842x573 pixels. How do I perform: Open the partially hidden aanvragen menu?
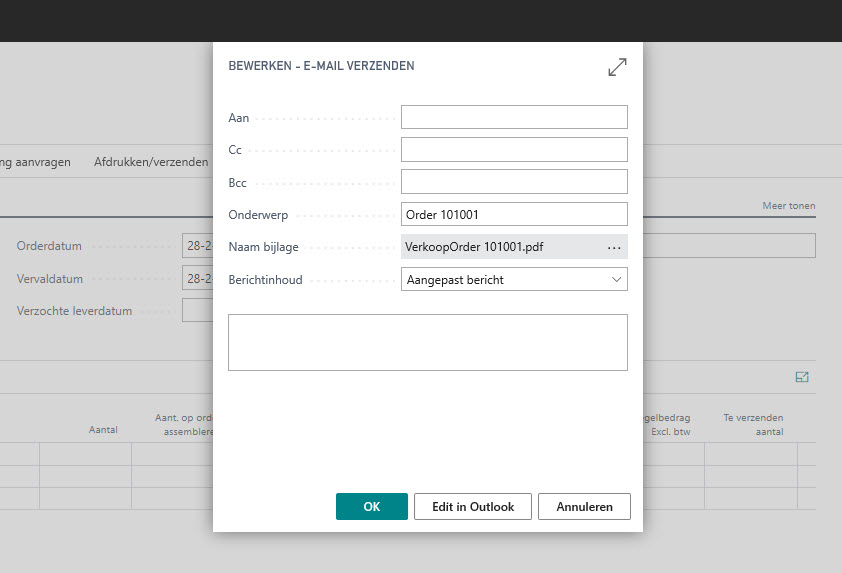click(35, 162)
